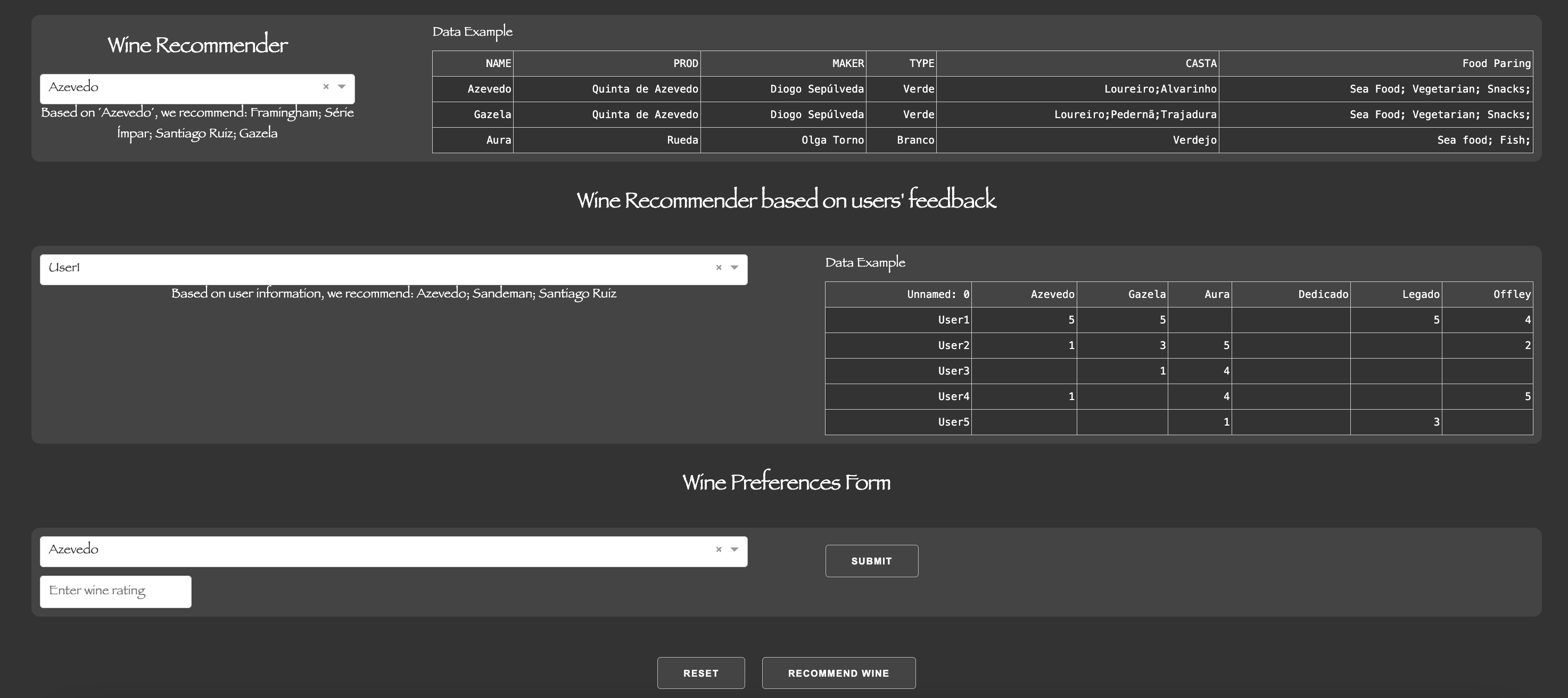The width and height of the screenshot is (1568, 698).
Task: Click the Wine Preferences Form heading
Action: (x=786, y=483)
